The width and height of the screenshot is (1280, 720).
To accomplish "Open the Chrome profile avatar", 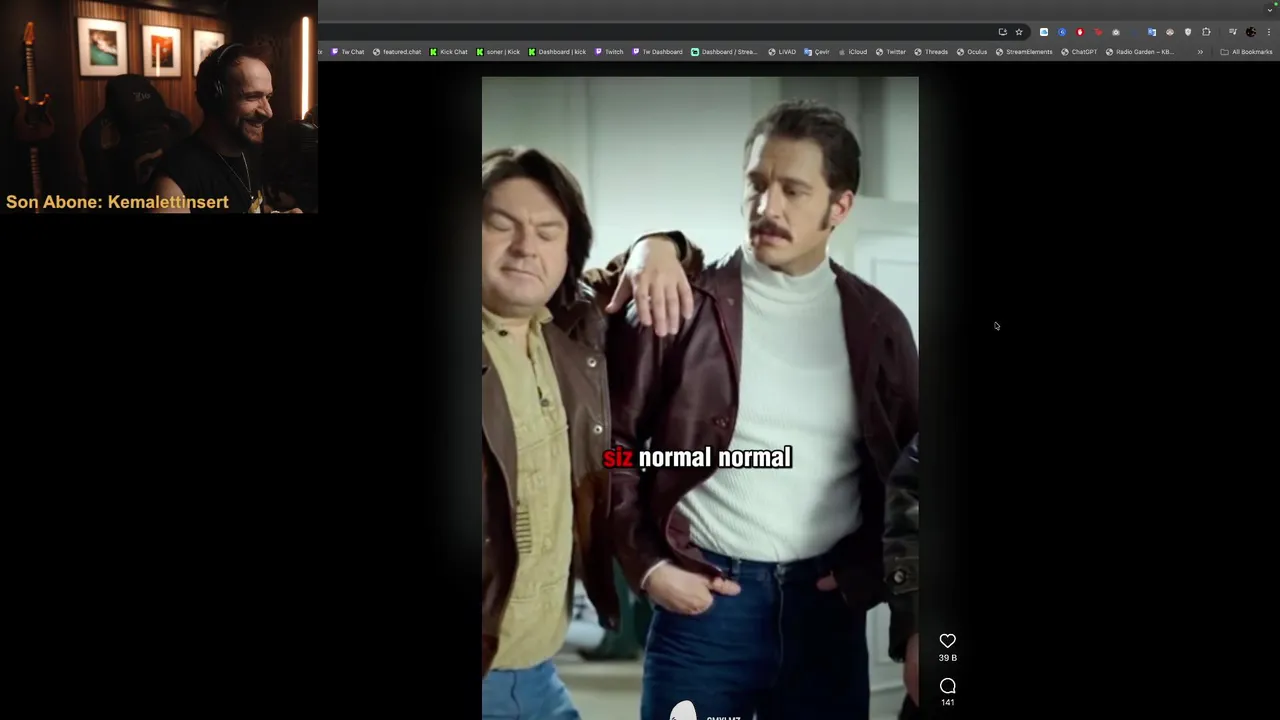I will click(1250, 32).
